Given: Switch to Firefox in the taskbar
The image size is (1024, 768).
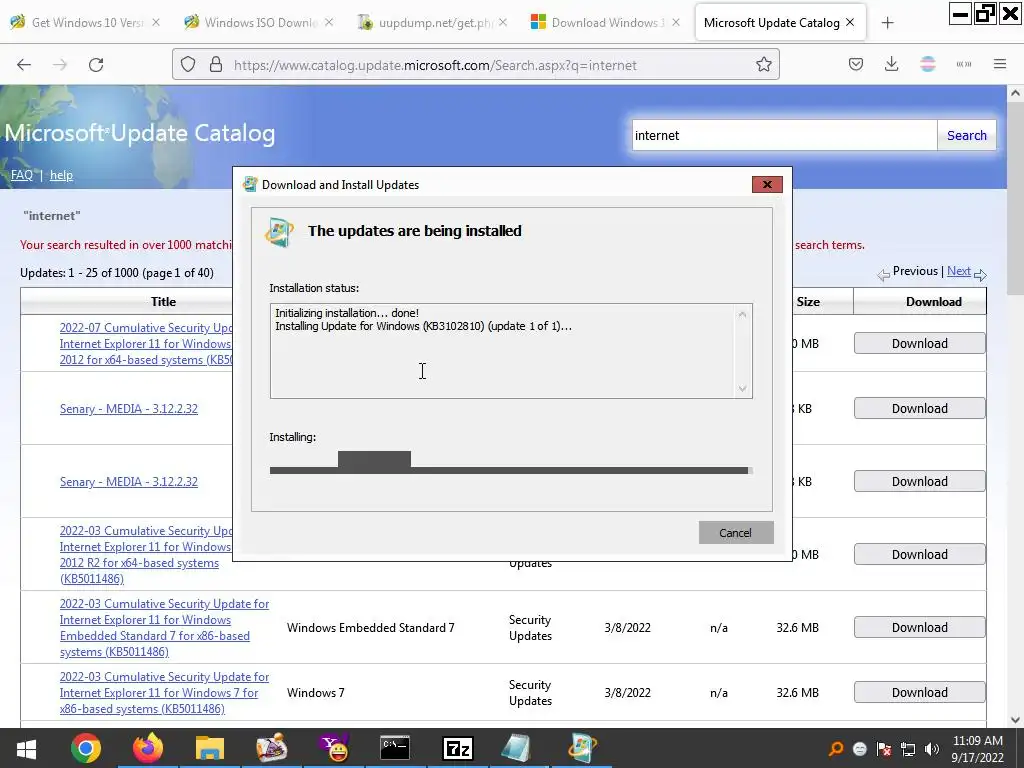Looking at the screenshot, I should [x=148, y=748].
